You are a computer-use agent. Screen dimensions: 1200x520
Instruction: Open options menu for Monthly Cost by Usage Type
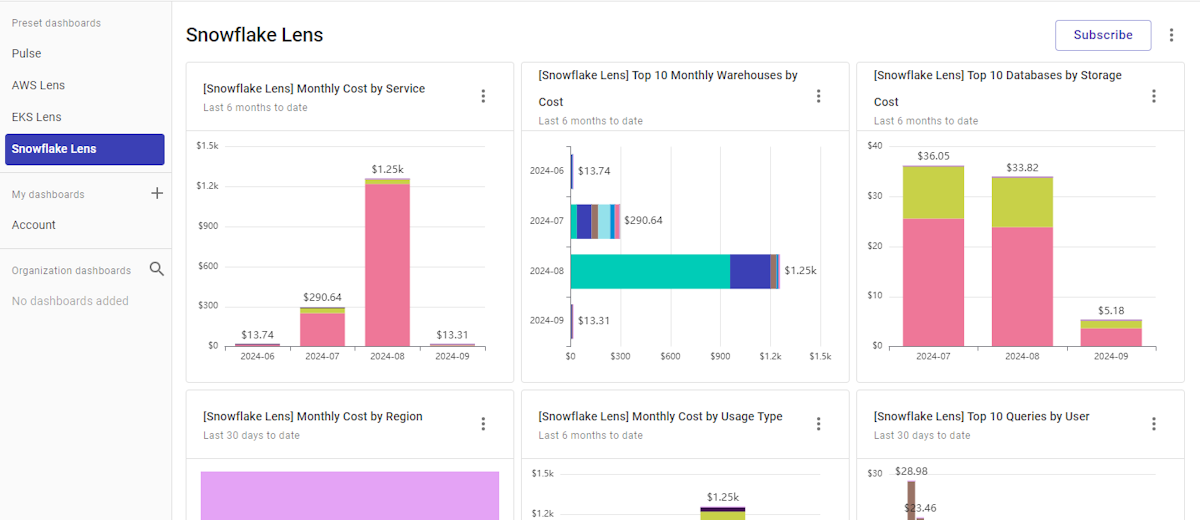pyautogui.click(x=818, y=424)
